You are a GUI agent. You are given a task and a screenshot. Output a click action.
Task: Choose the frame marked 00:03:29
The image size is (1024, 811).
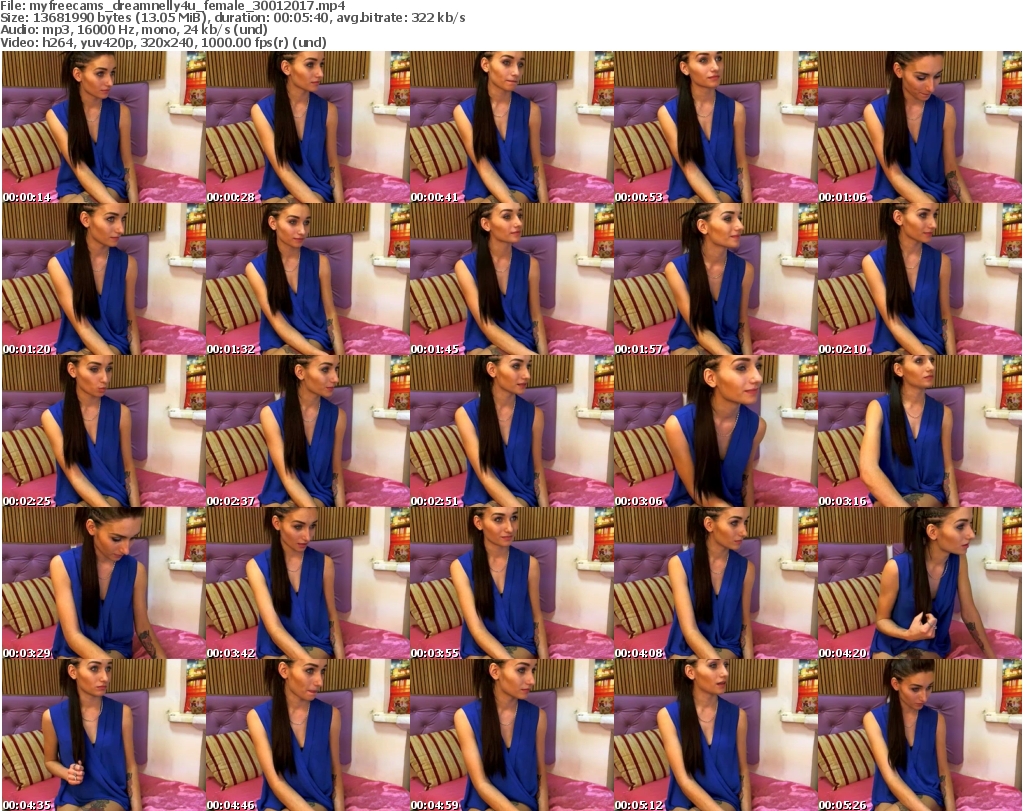[104, 583]
